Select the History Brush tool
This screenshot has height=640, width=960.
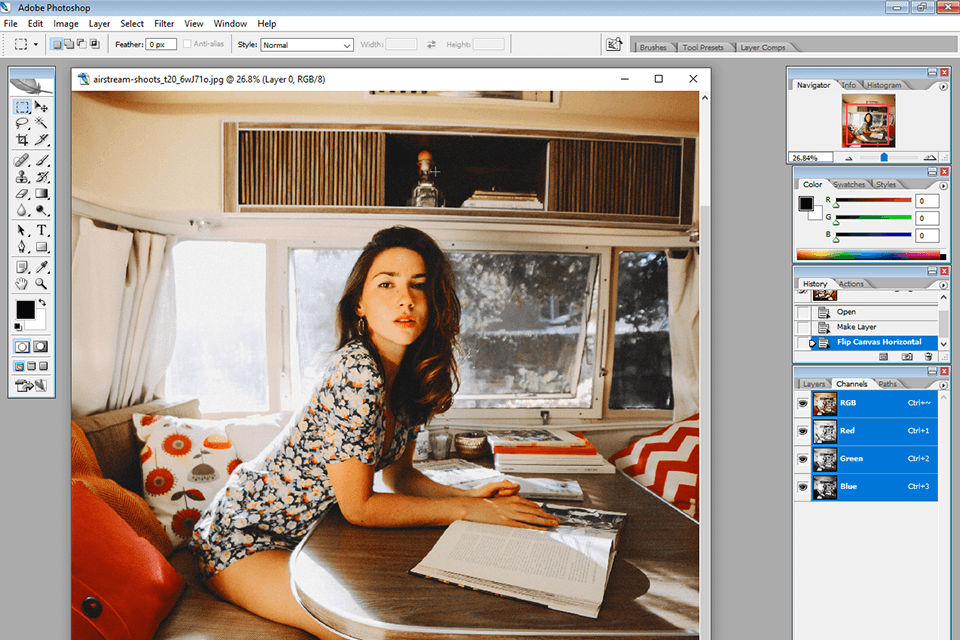coord(41,177)
